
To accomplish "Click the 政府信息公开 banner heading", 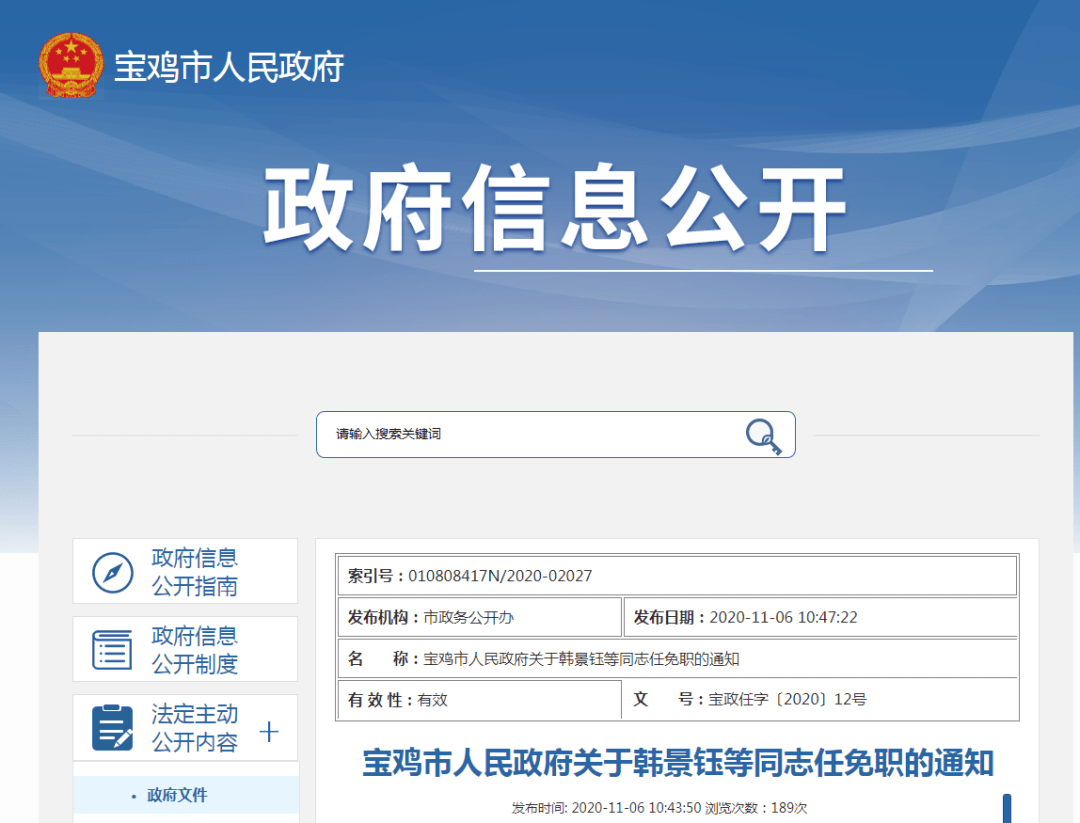I will coord(555,210).
